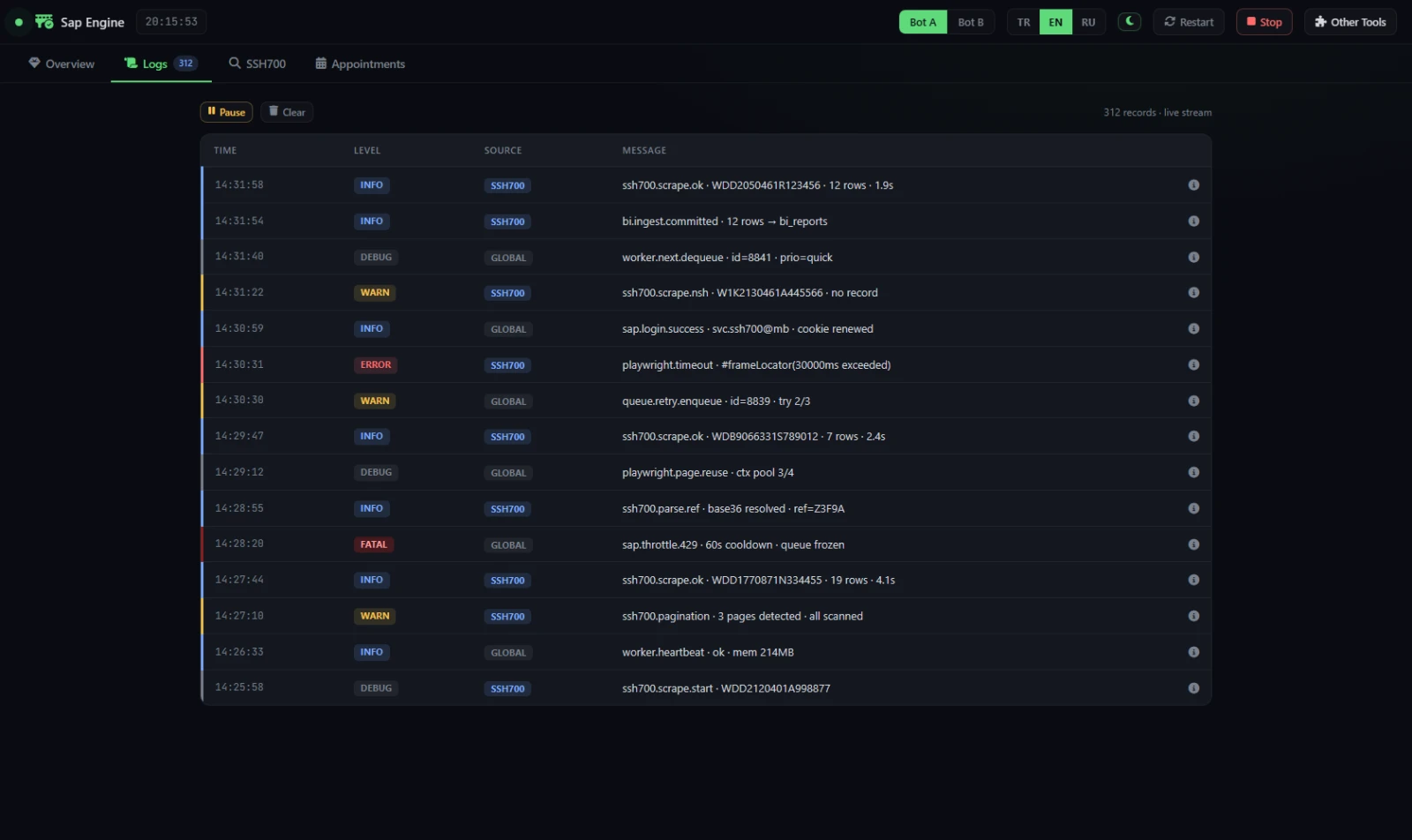This screenshot has width=1412, height=840.
Task: Click message 'sap.throttle.429 · 60s cooldown · queue frozen'
Action: (732, 545)
